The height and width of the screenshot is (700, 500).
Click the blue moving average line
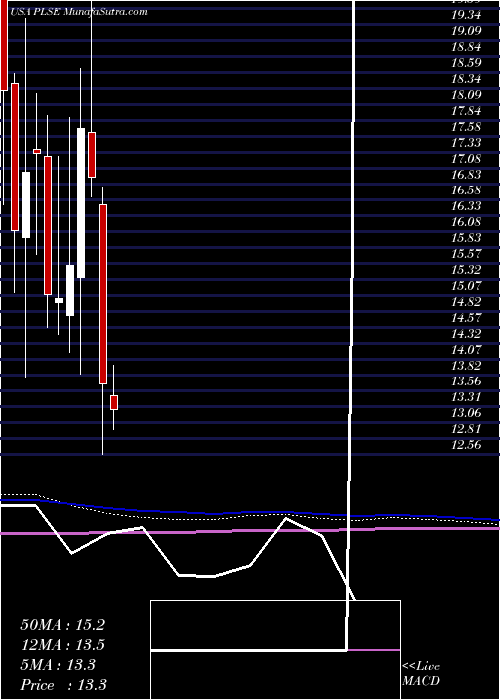click(x=250, y=512)
